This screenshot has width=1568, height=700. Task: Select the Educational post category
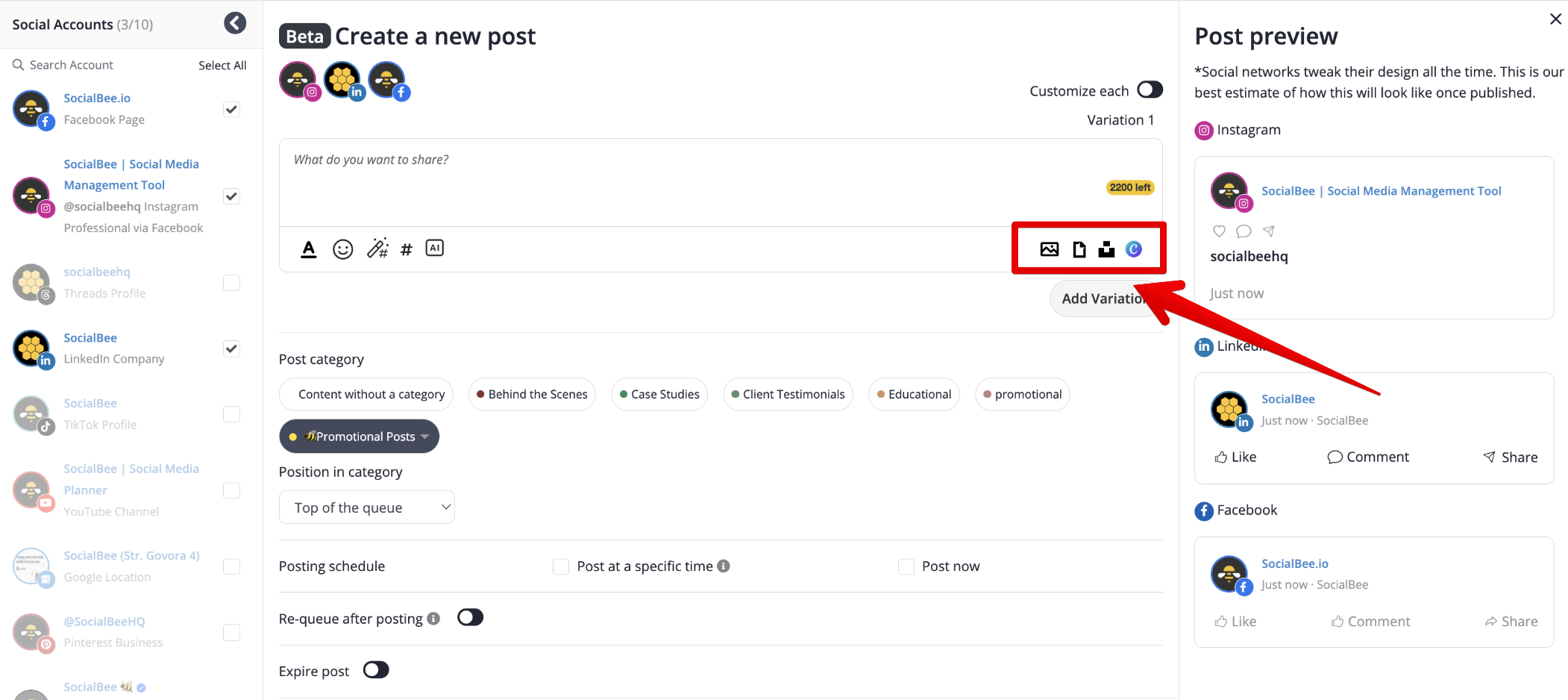[914, 394]
